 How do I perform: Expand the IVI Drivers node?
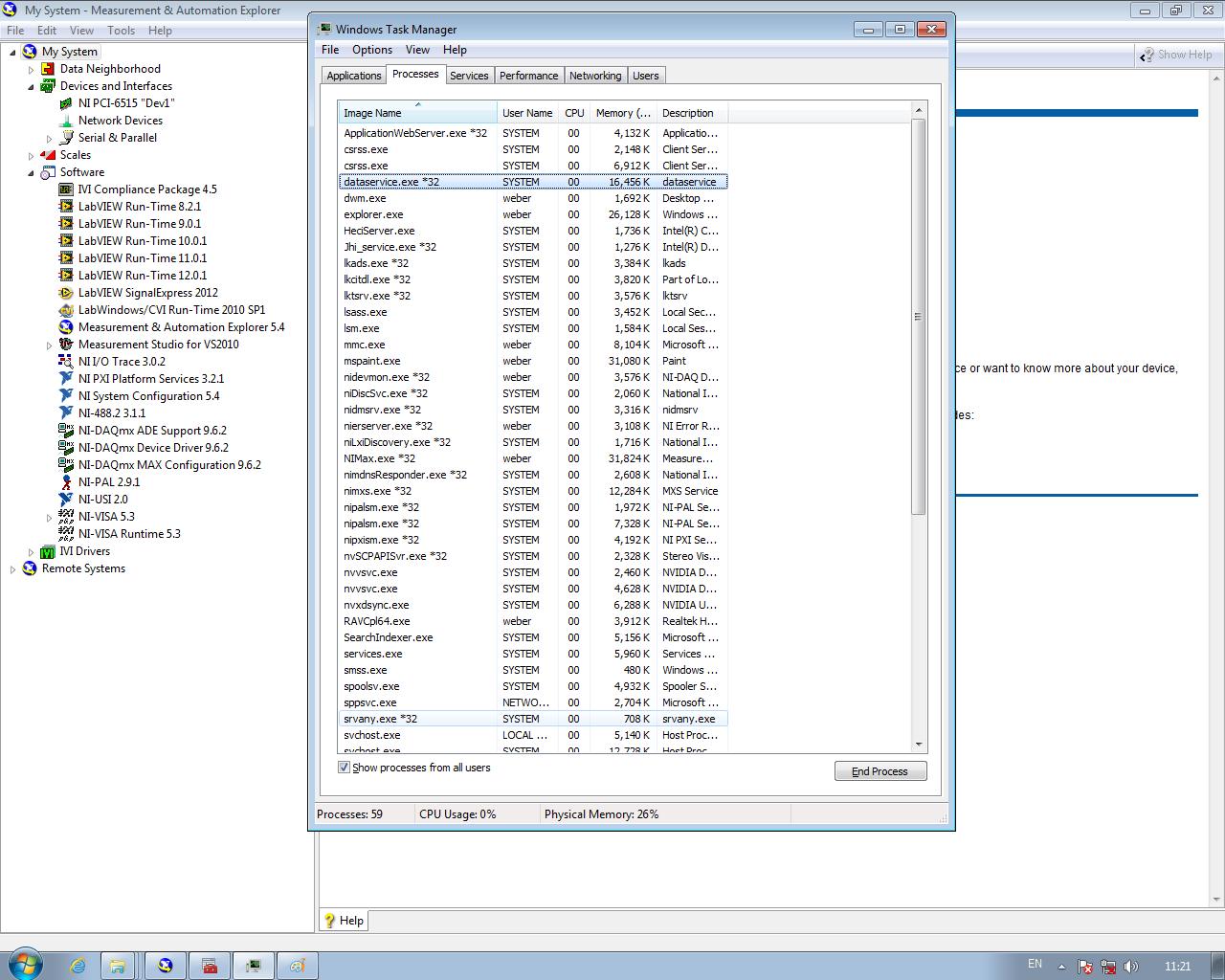click(x=31, y=551)
